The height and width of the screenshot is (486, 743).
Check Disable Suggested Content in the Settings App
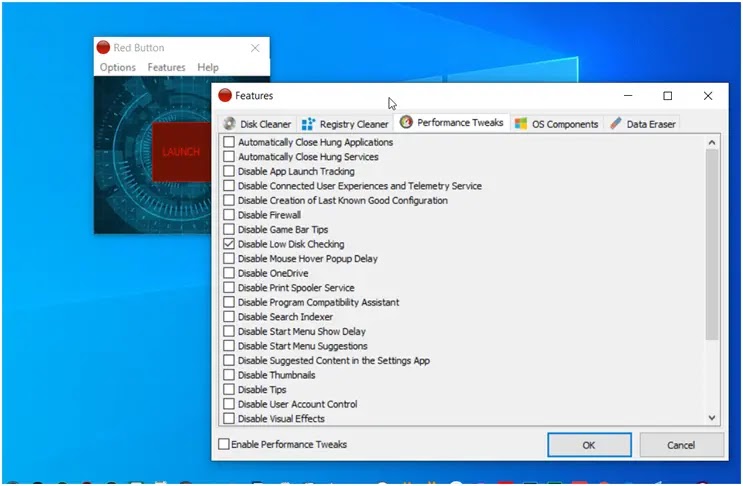tap(229, 360)
